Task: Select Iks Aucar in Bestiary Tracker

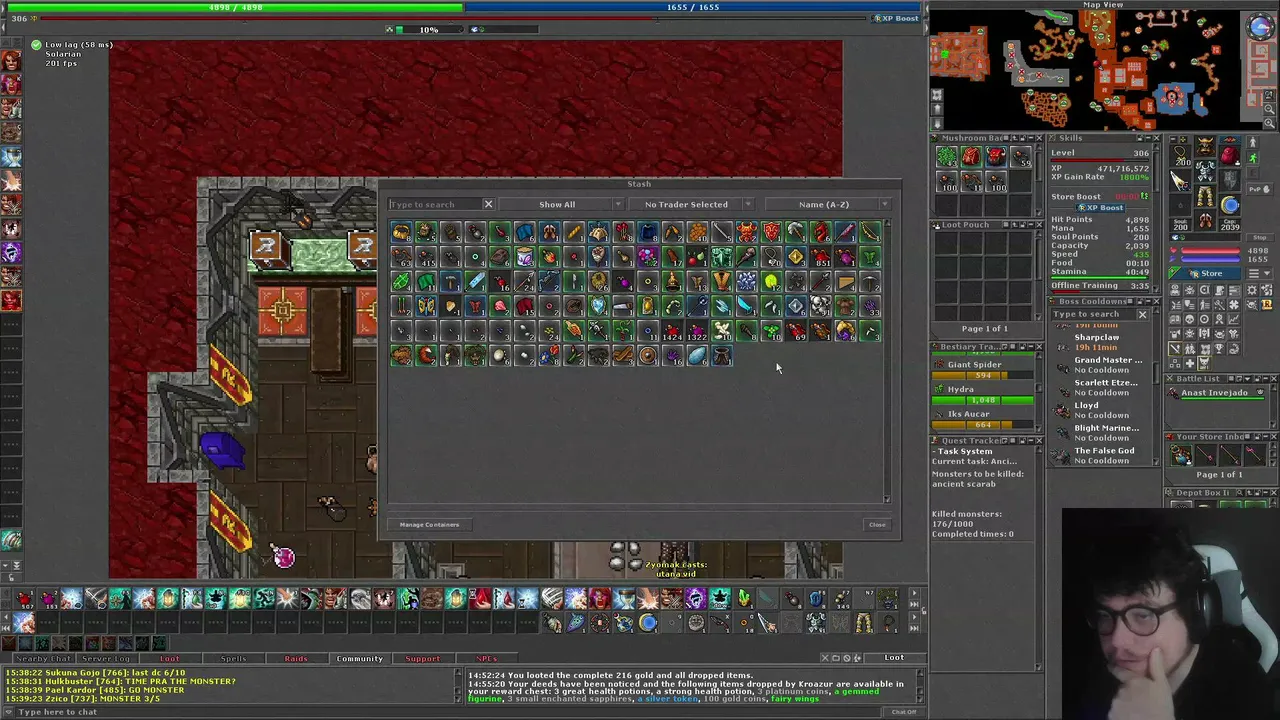Action: tap(983, 419)
